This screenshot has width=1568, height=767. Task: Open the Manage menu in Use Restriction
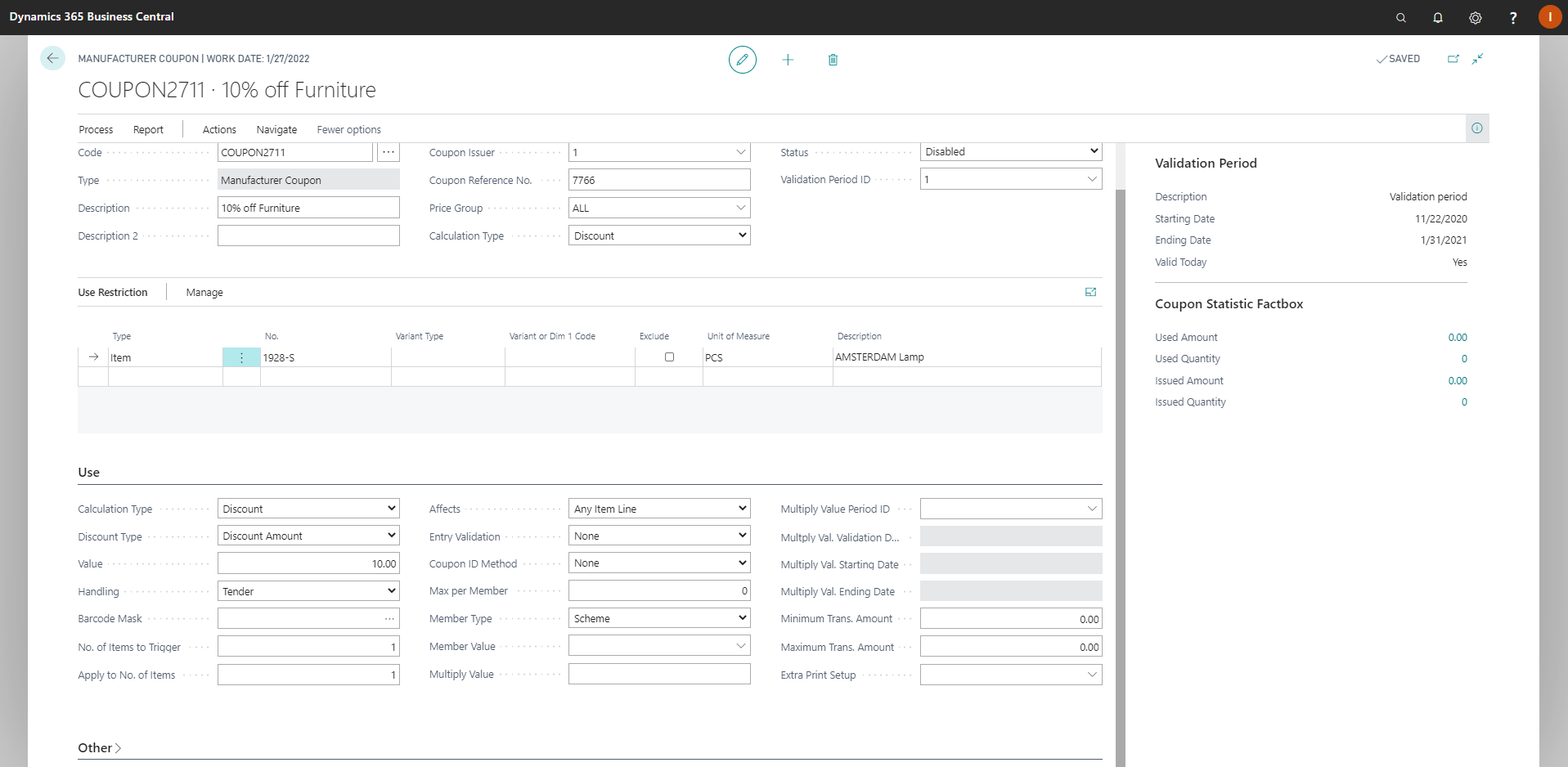(204, 292)
